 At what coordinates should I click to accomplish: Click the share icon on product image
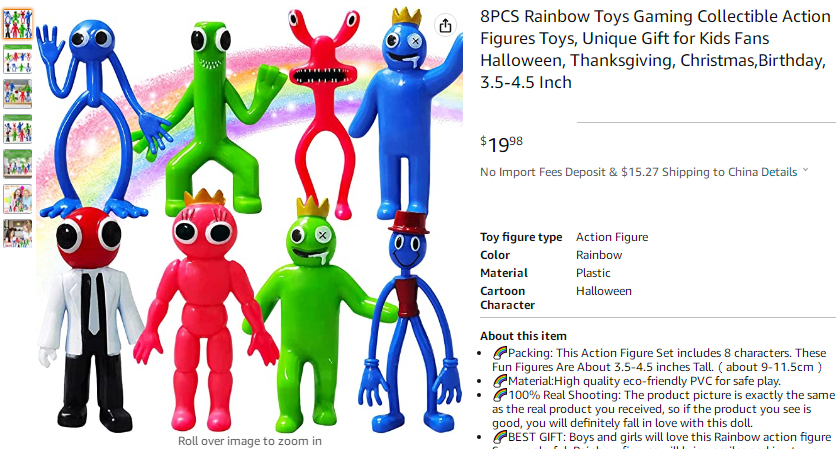[x=445, y=25]
